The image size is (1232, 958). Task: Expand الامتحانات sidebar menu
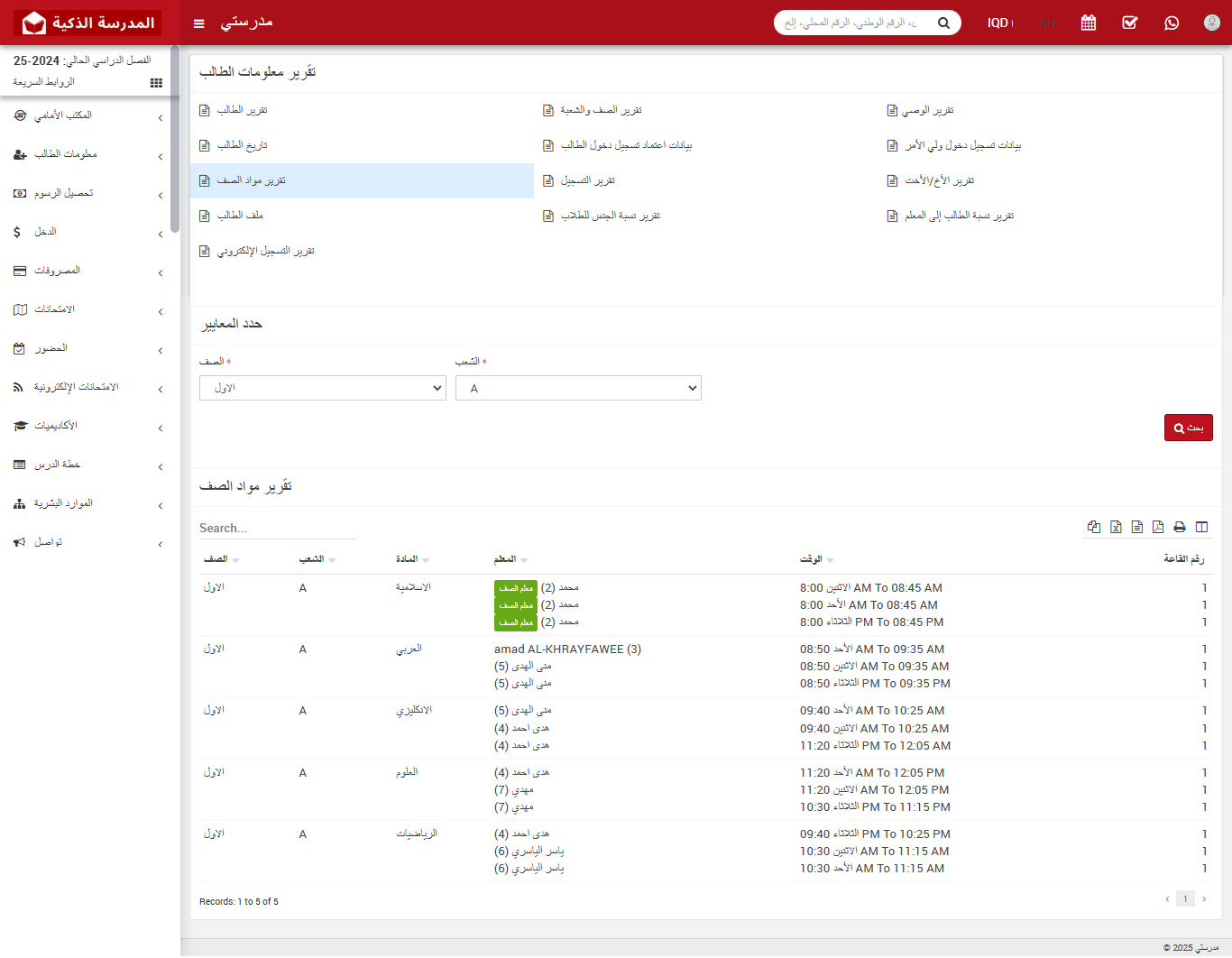(x=88, y=310)
